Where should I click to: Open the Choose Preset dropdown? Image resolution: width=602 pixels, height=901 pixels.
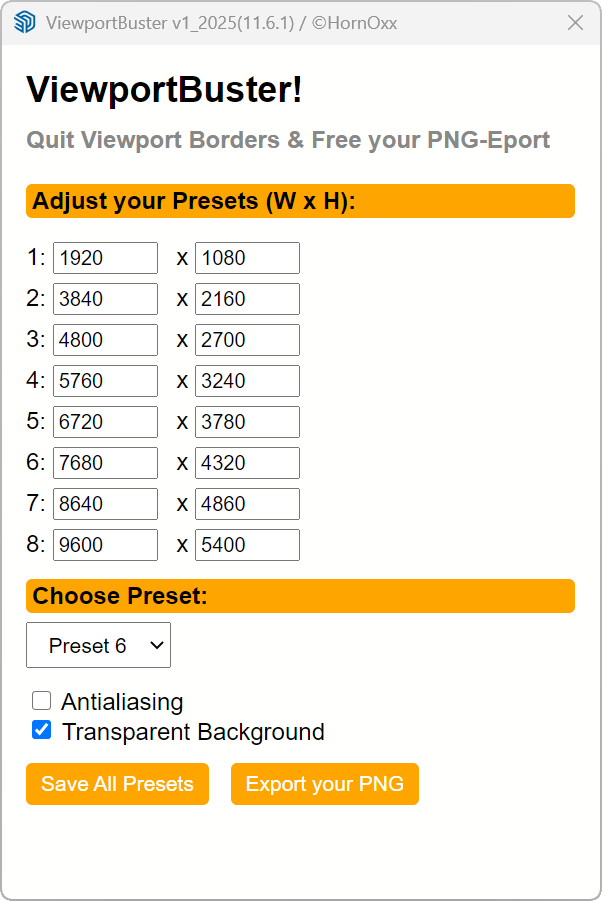(98, 645)
